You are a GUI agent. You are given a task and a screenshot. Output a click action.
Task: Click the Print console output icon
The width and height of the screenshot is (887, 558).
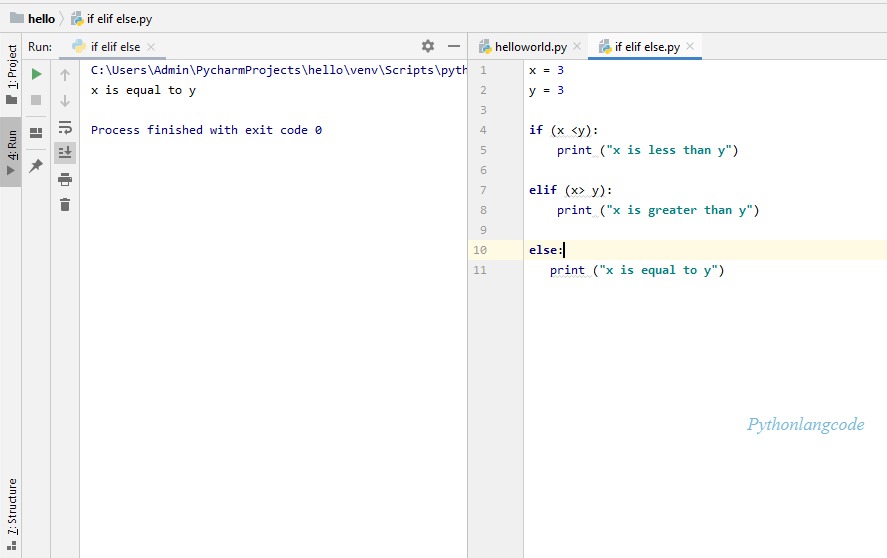(x=65, y=179)
